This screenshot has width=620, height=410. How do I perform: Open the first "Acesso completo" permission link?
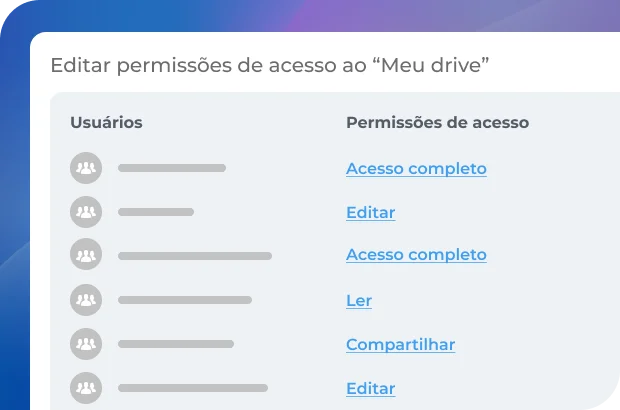point(416,168)
